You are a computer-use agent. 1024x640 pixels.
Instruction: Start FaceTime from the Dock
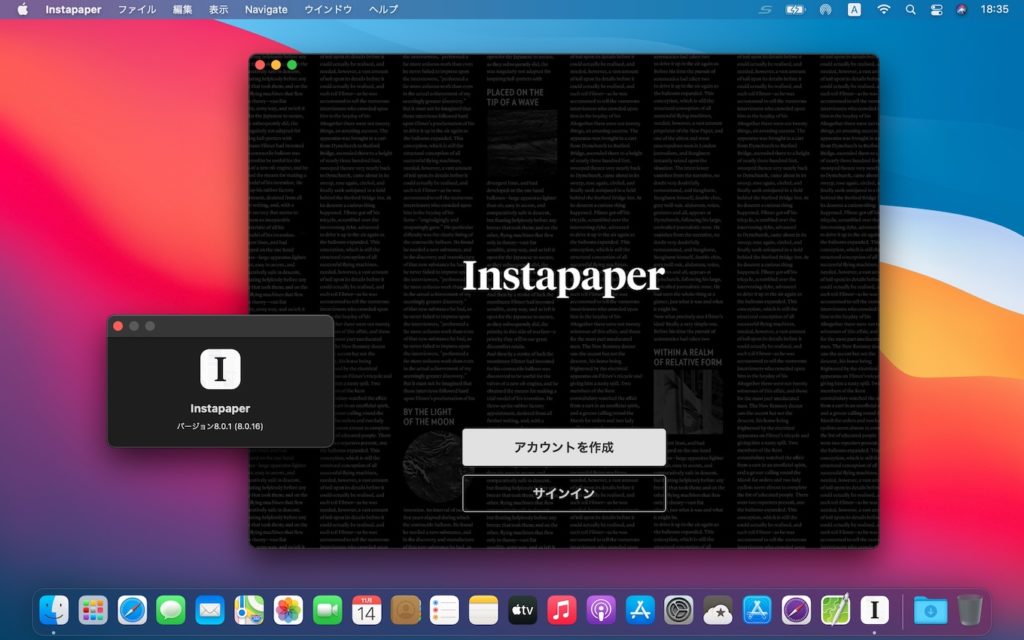(x=327, y=617)
